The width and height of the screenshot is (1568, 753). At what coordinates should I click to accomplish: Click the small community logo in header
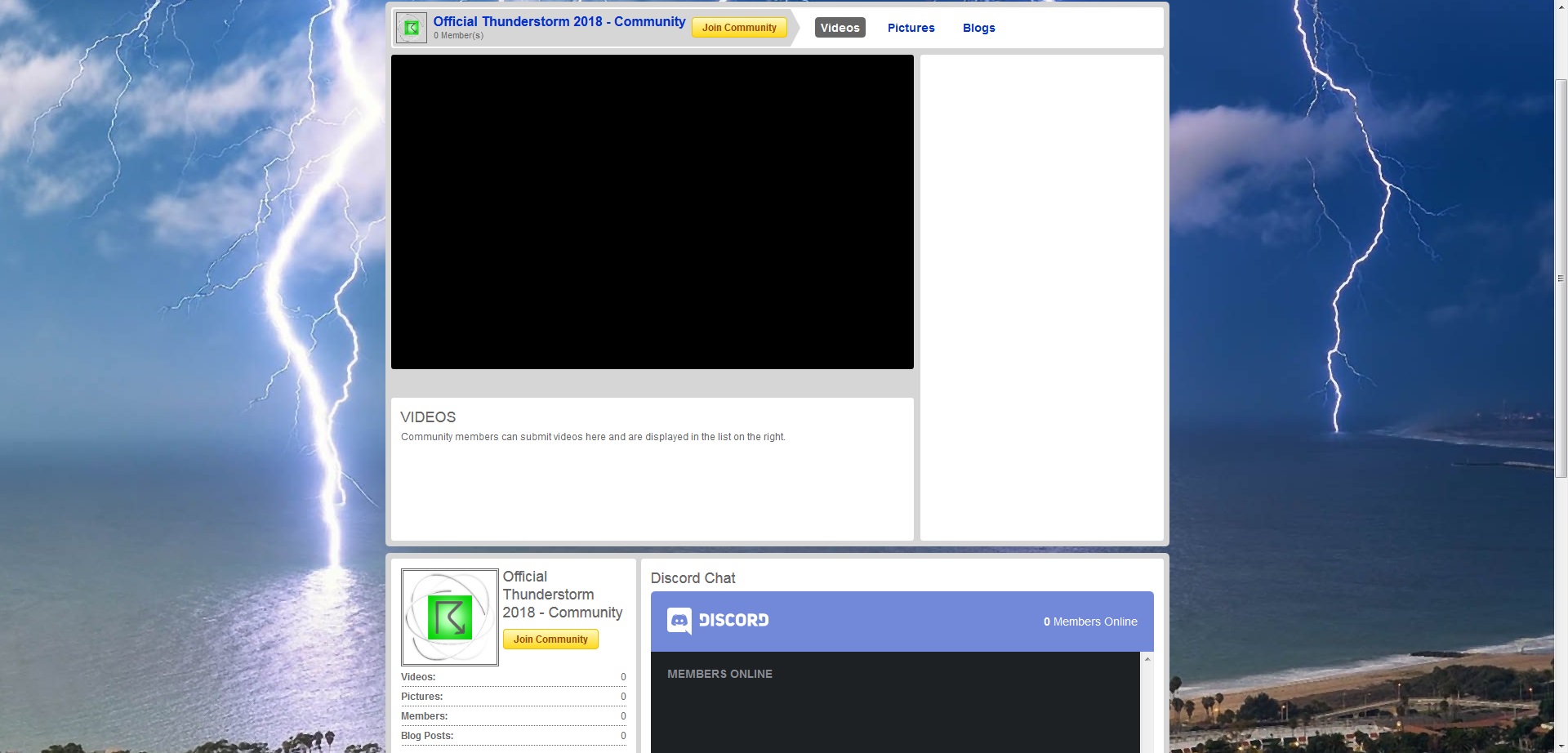pos(412,28)
